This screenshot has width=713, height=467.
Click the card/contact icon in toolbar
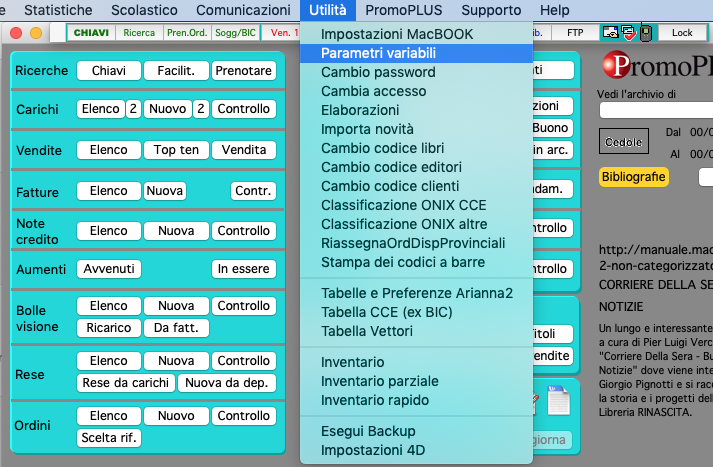[x=609, y=33]
